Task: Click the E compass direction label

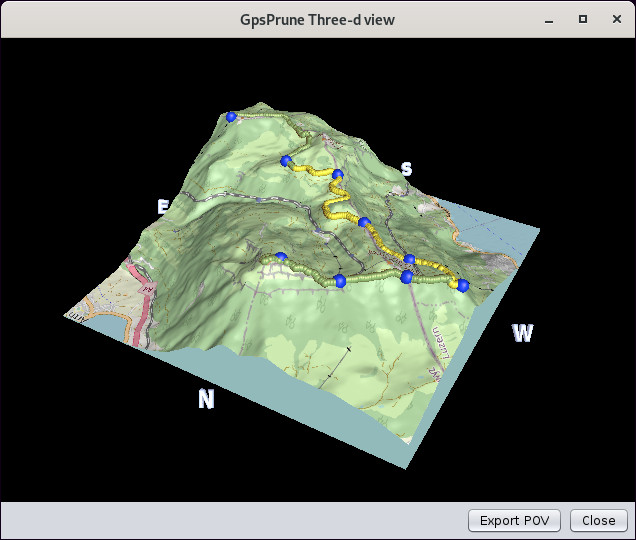Action: (163, 206)
